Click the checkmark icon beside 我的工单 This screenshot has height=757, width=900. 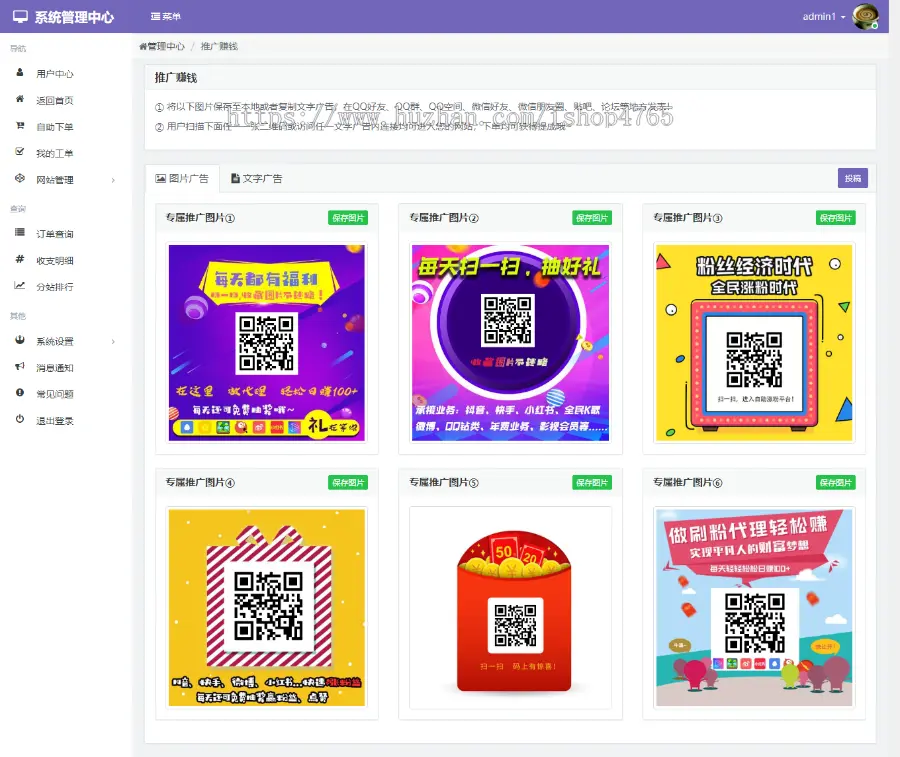(x=20, y=152)
